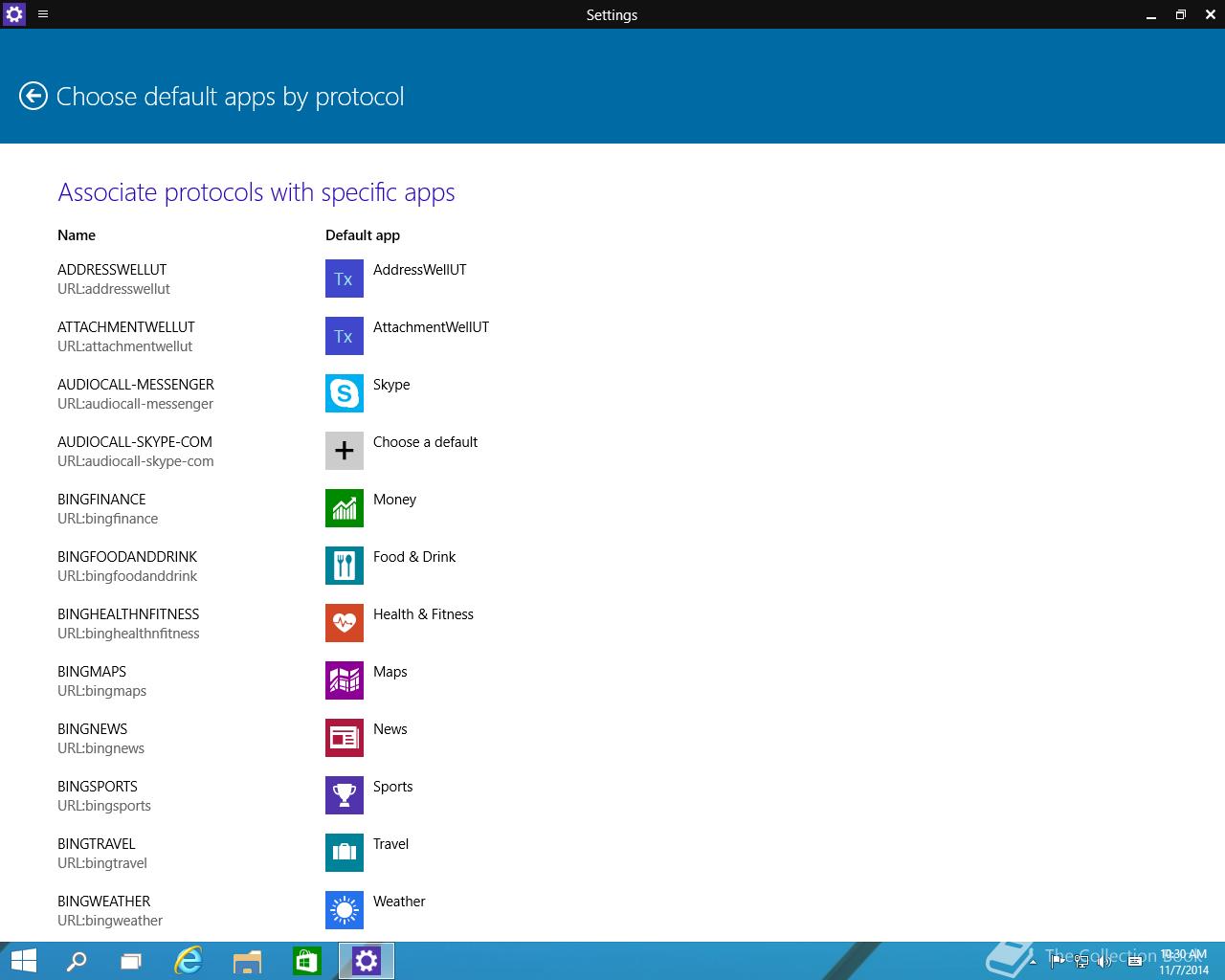Open the title bar hamburger menu
The image size is (1225, 980).
tap(43, 14)
